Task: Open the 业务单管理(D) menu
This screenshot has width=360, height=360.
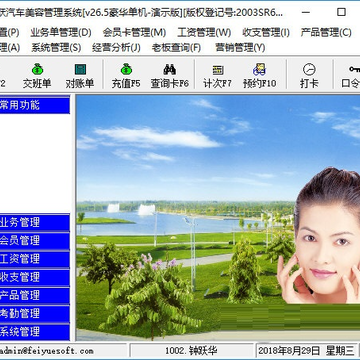Action: click(x=61, y=33)
